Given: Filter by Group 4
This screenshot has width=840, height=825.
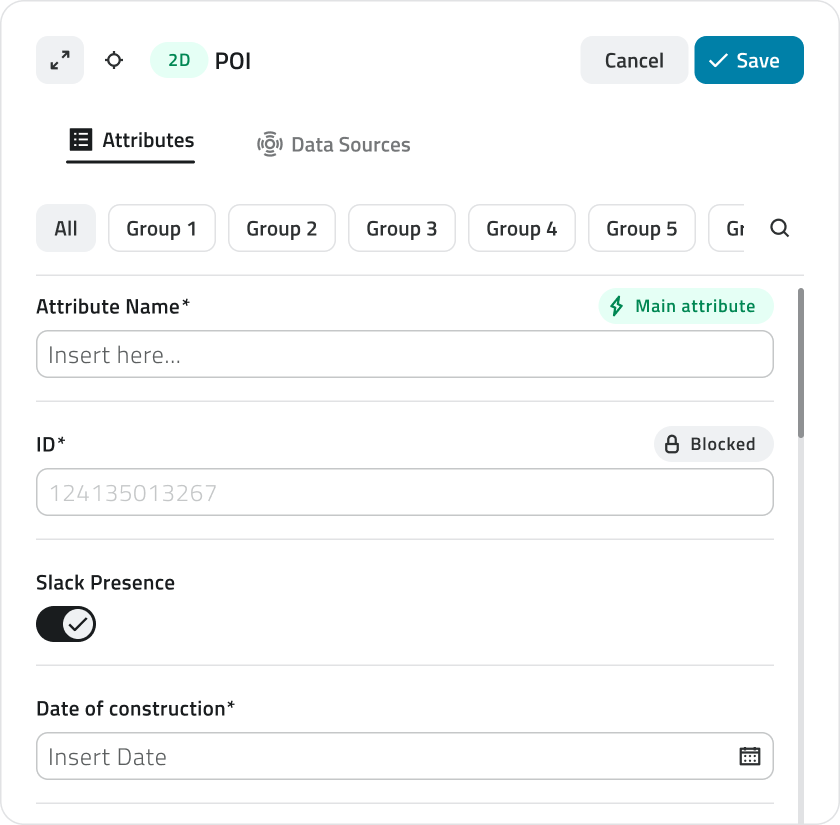Looking at the screenshot, I should (x=522, y=229).
